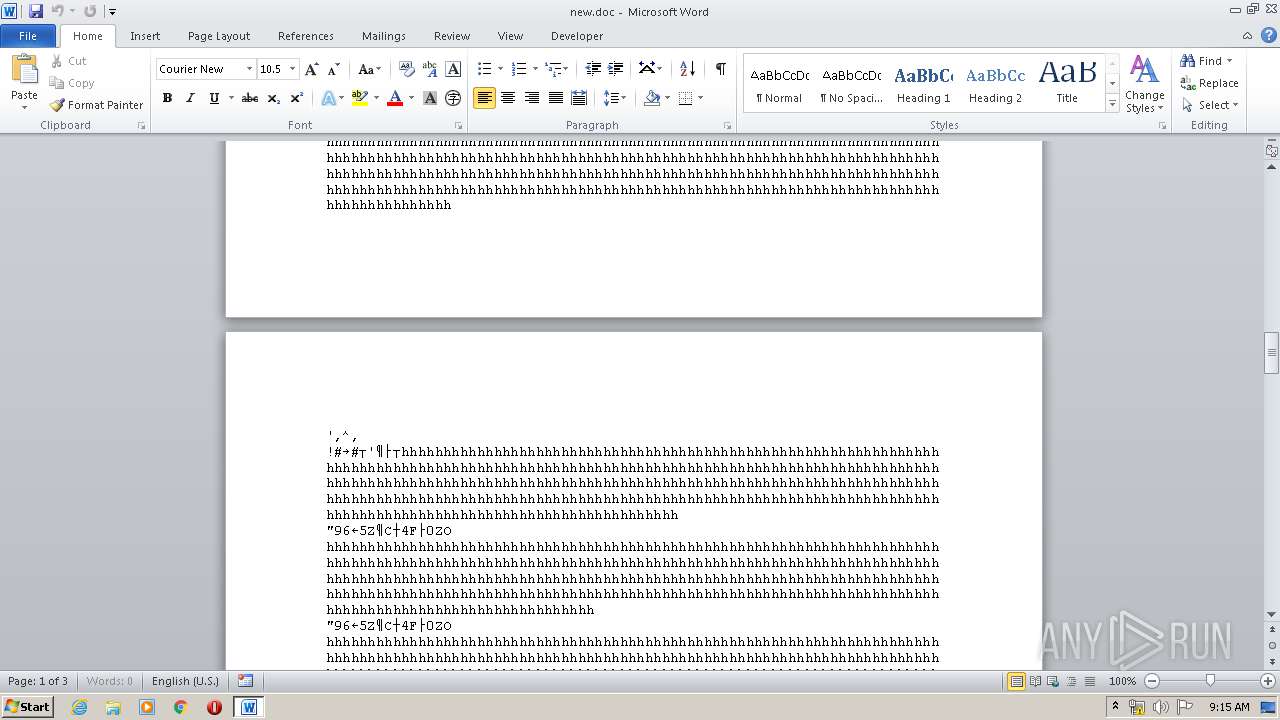Click Grow Font icon
1280x720 pixels.
tap(312, 69)
